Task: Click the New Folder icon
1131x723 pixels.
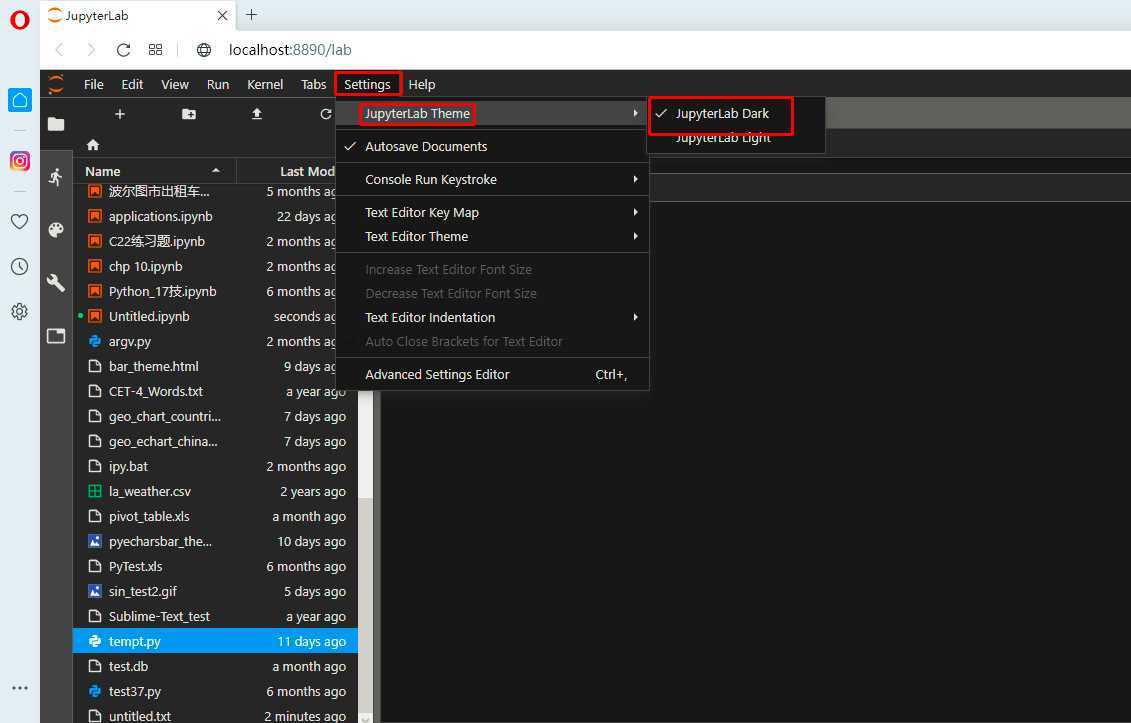Action: click(188, 114)
